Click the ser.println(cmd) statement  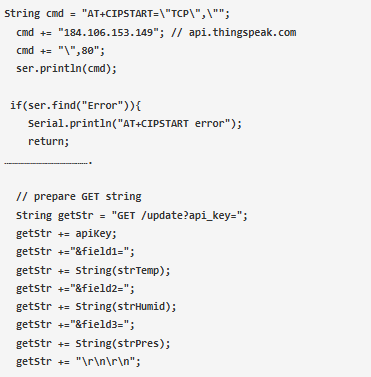66,69
